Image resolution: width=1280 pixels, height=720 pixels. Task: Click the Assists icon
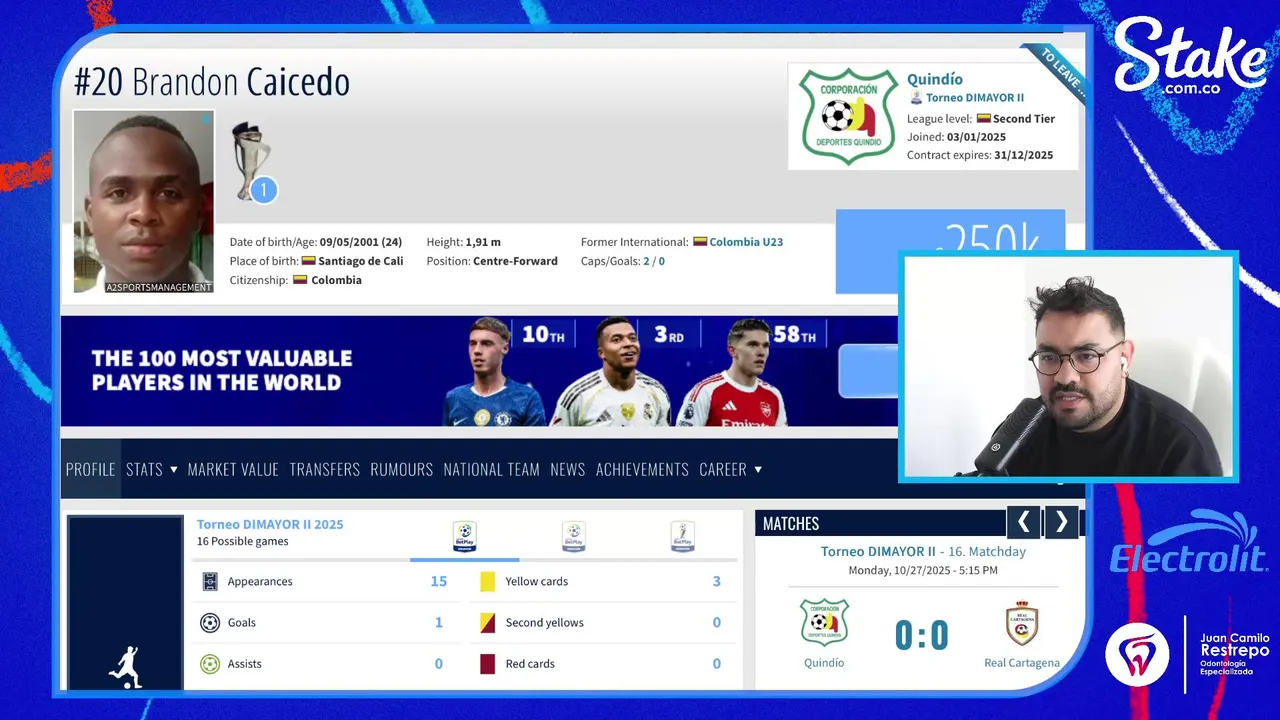pos(210,663)
